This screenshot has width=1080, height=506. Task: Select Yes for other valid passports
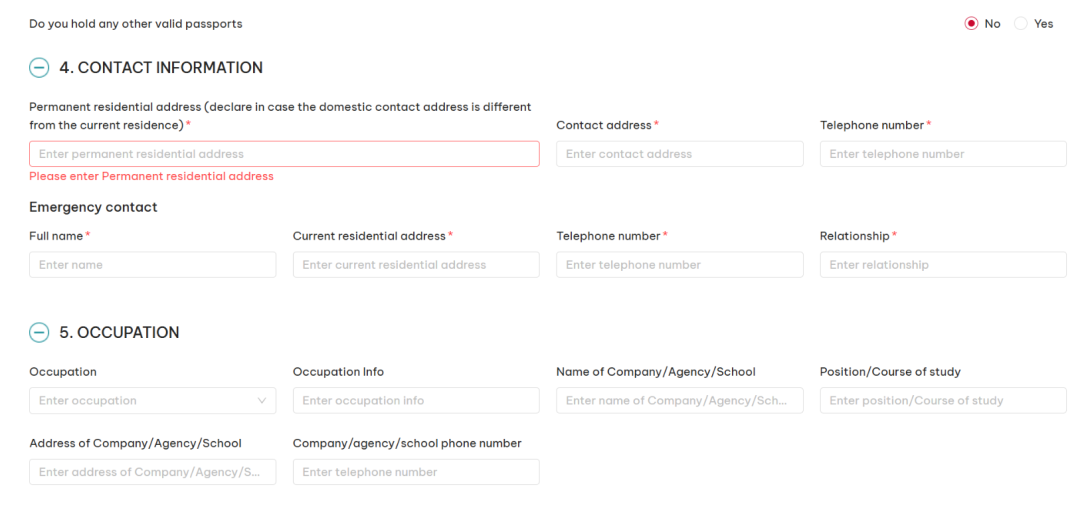click(1021, 24)
